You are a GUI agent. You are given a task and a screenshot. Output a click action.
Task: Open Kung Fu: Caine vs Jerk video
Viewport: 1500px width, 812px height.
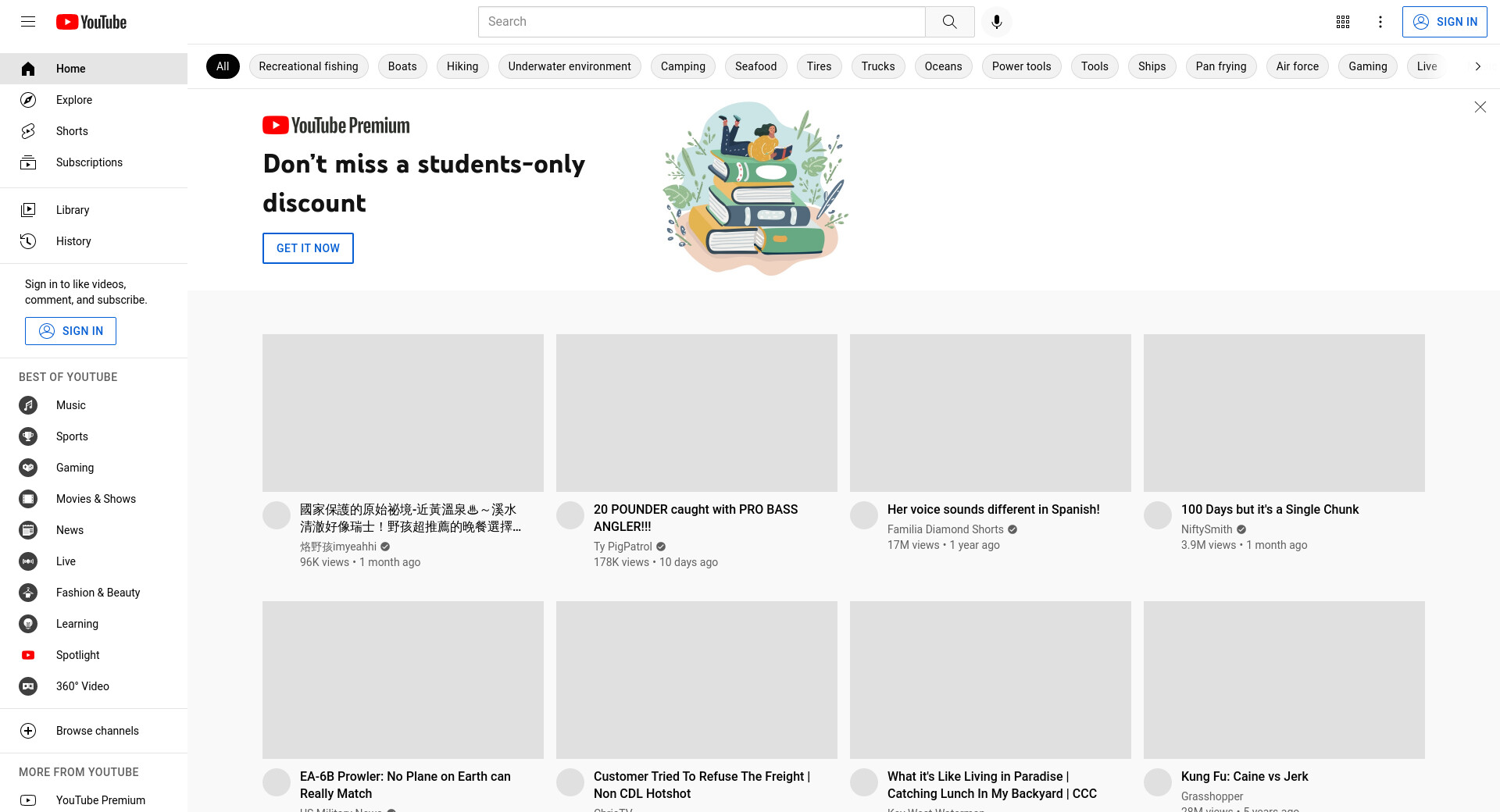click(x=1245, y=776)
